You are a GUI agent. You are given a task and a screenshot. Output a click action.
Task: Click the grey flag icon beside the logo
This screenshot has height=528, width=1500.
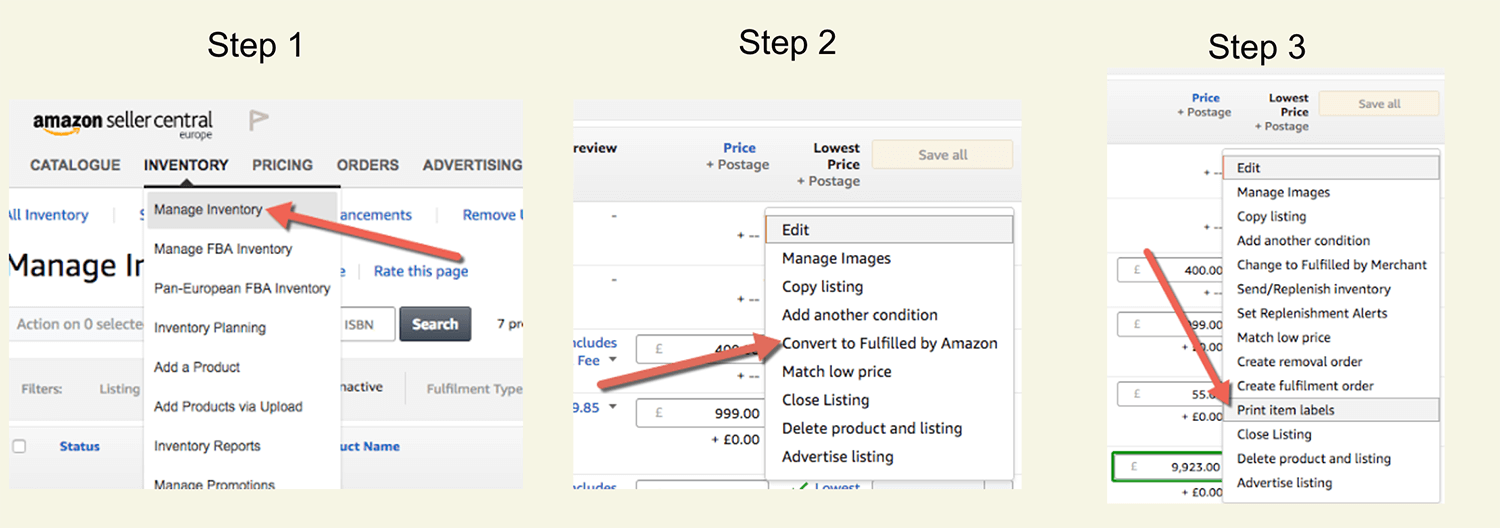[x=258, y=122]
